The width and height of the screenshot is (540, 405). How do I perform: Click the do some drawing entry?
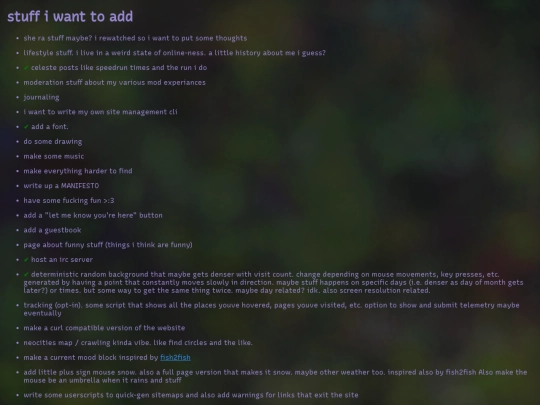(x=53, y=142)
